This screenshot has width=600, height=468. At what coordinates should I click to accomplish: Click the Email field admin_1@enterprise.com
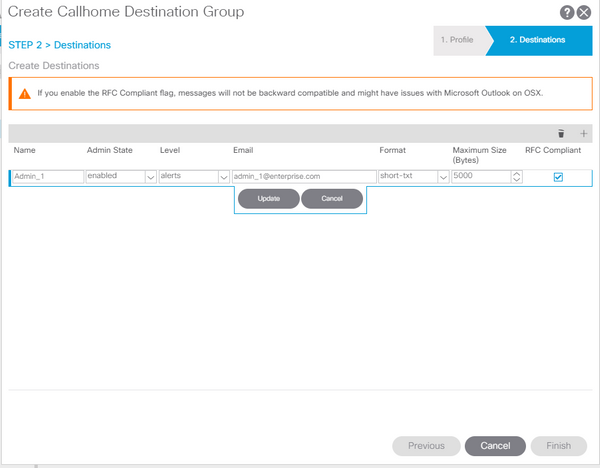point(304,176)
